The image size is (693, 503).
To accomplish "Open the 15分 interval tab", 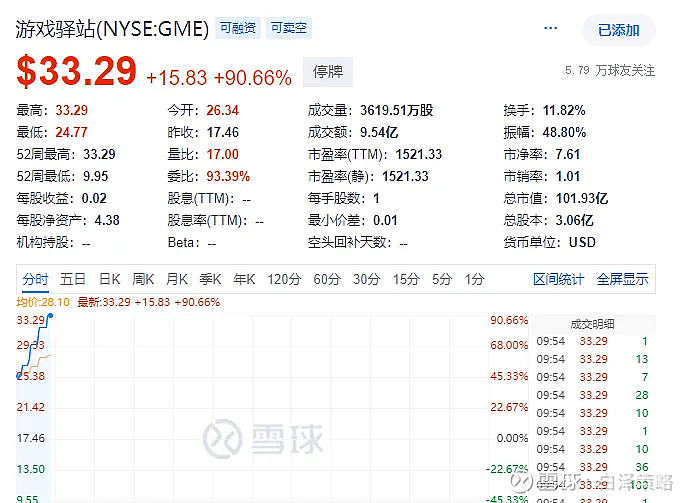I will 406,279.
